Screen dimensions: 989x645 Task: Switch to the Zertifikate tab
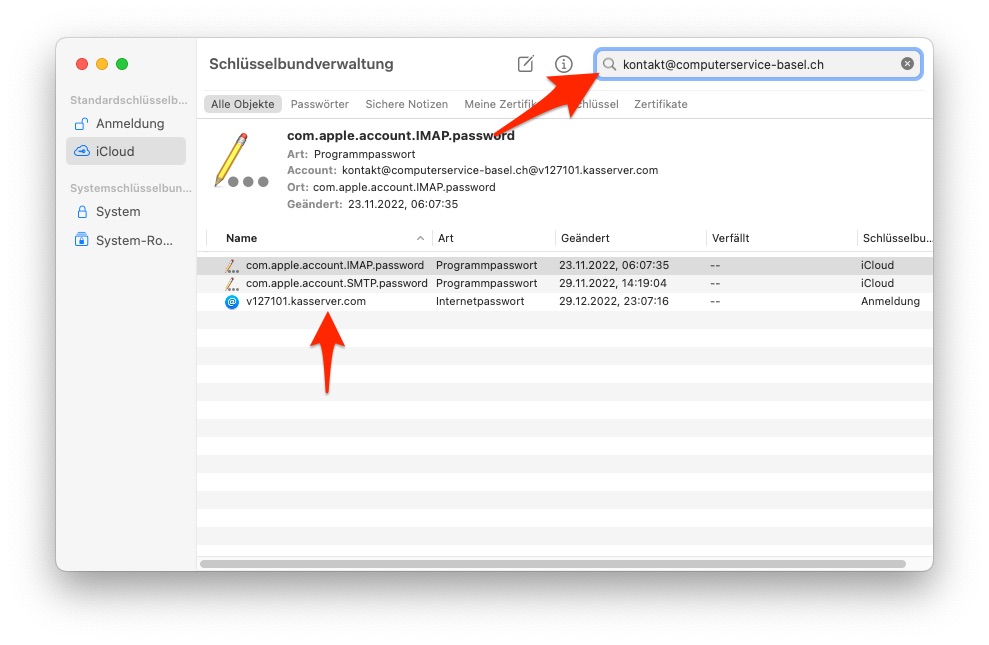(661, 104)
